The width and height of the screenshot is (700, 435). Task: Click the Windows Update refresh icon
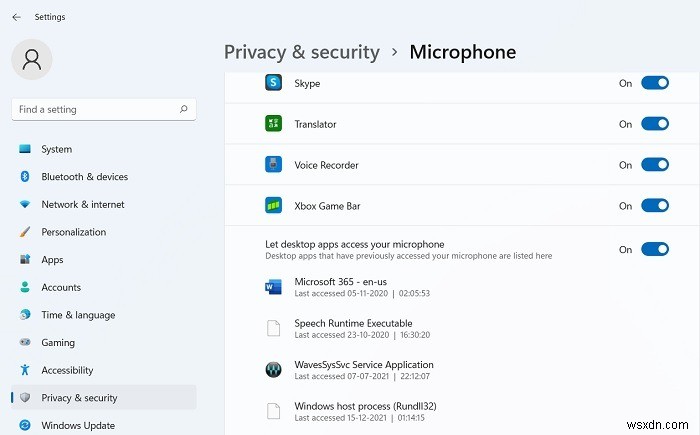pos(25,425)
